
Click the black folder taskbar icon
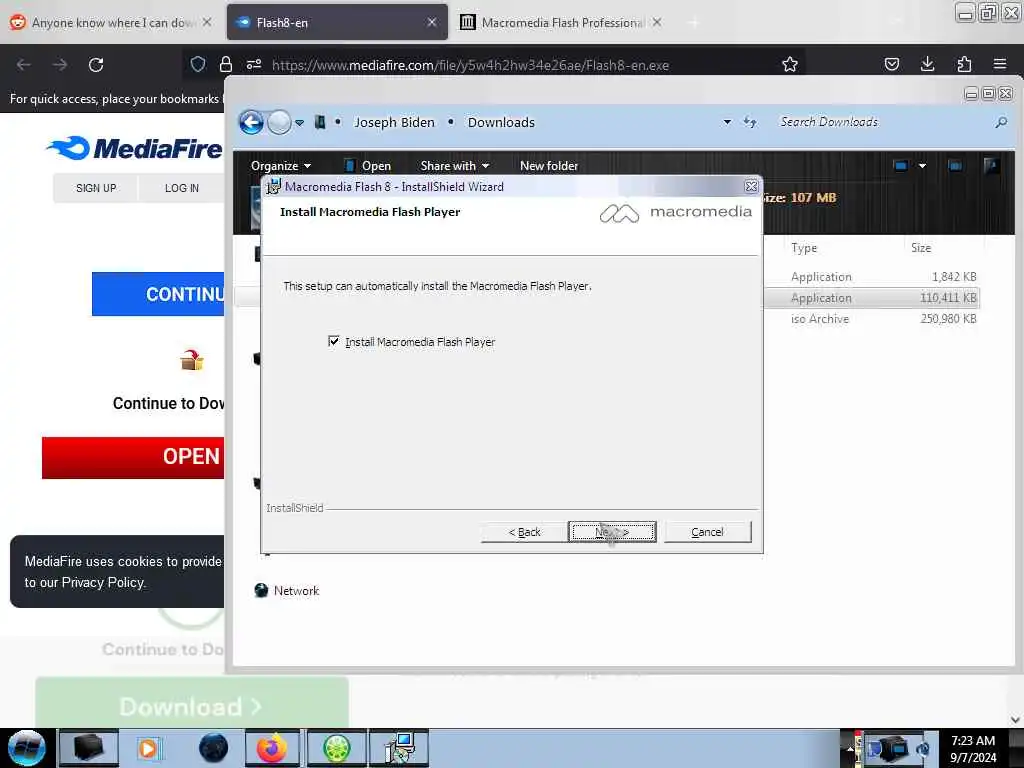point(88,748)
